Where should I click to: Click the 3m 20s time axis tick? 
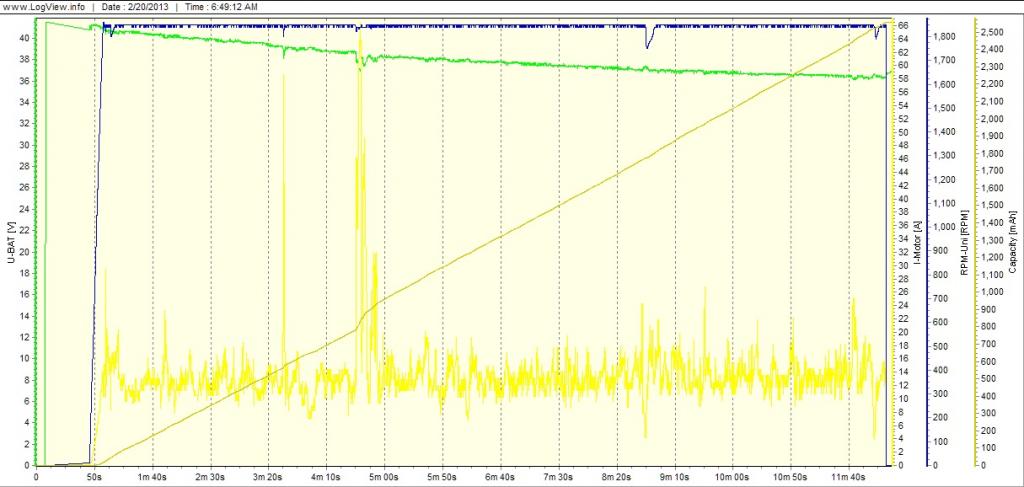(x=268, y=477)
